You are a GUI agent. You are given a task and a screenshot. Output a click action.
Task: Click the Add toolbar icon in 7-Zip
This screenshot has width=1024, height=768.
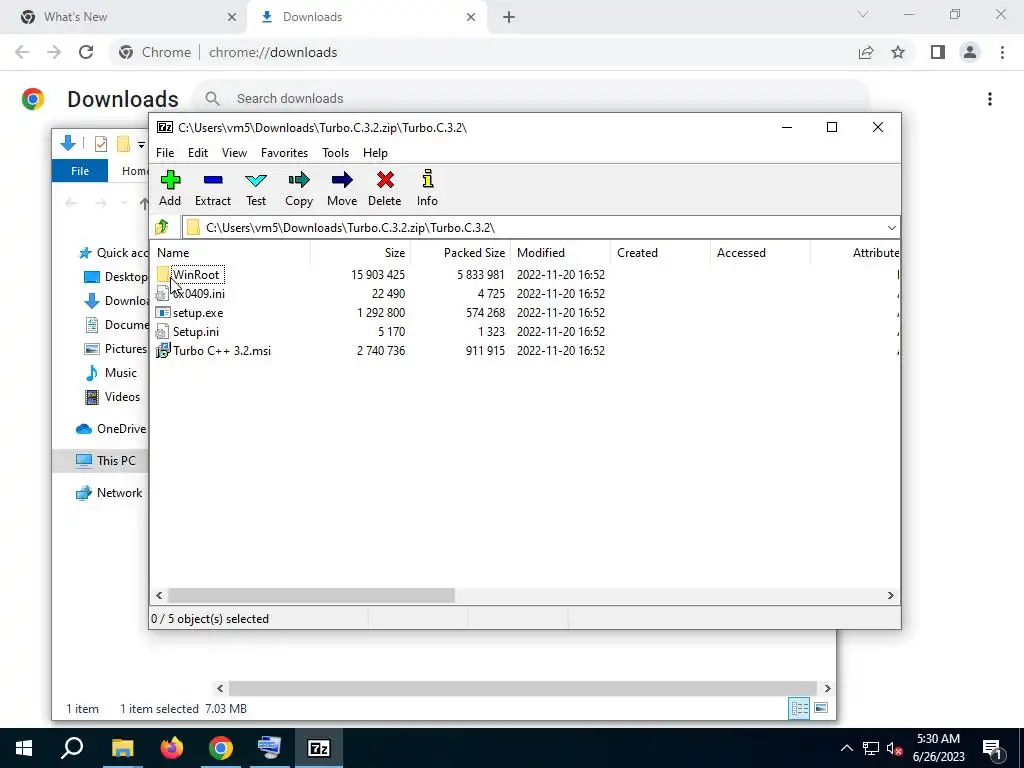tap(170, 189)
